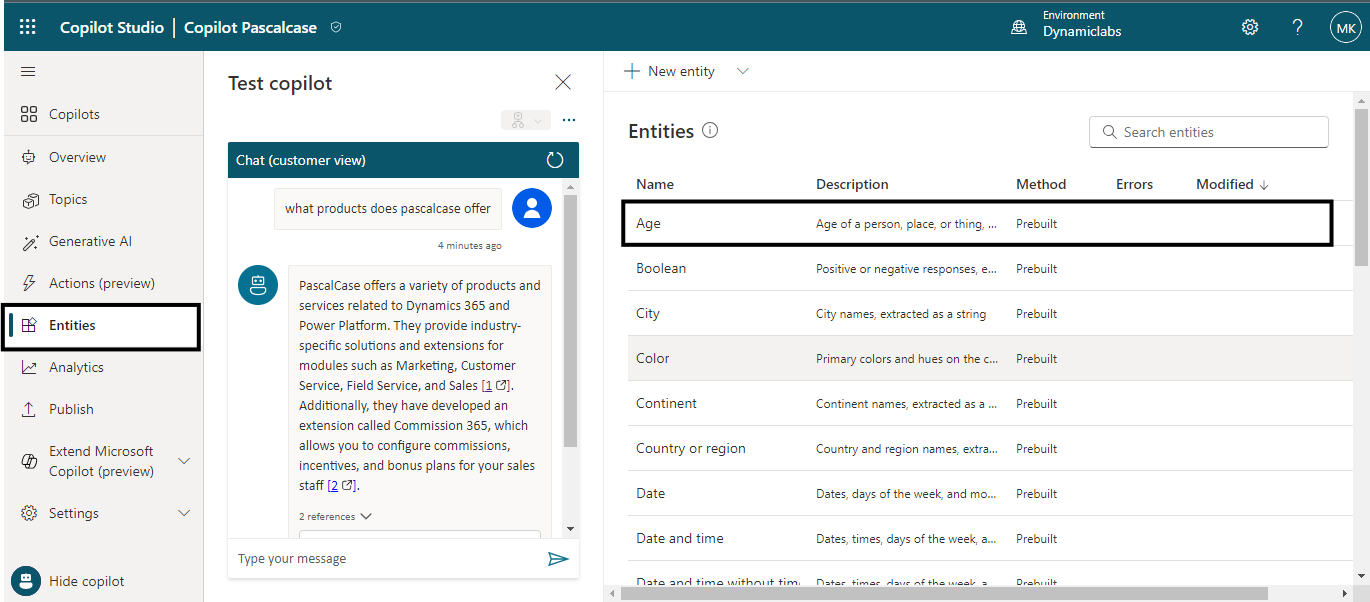Open the Analytics navigation item
This screenshot has height=602, width=1370.
click(x=76, y=367)
